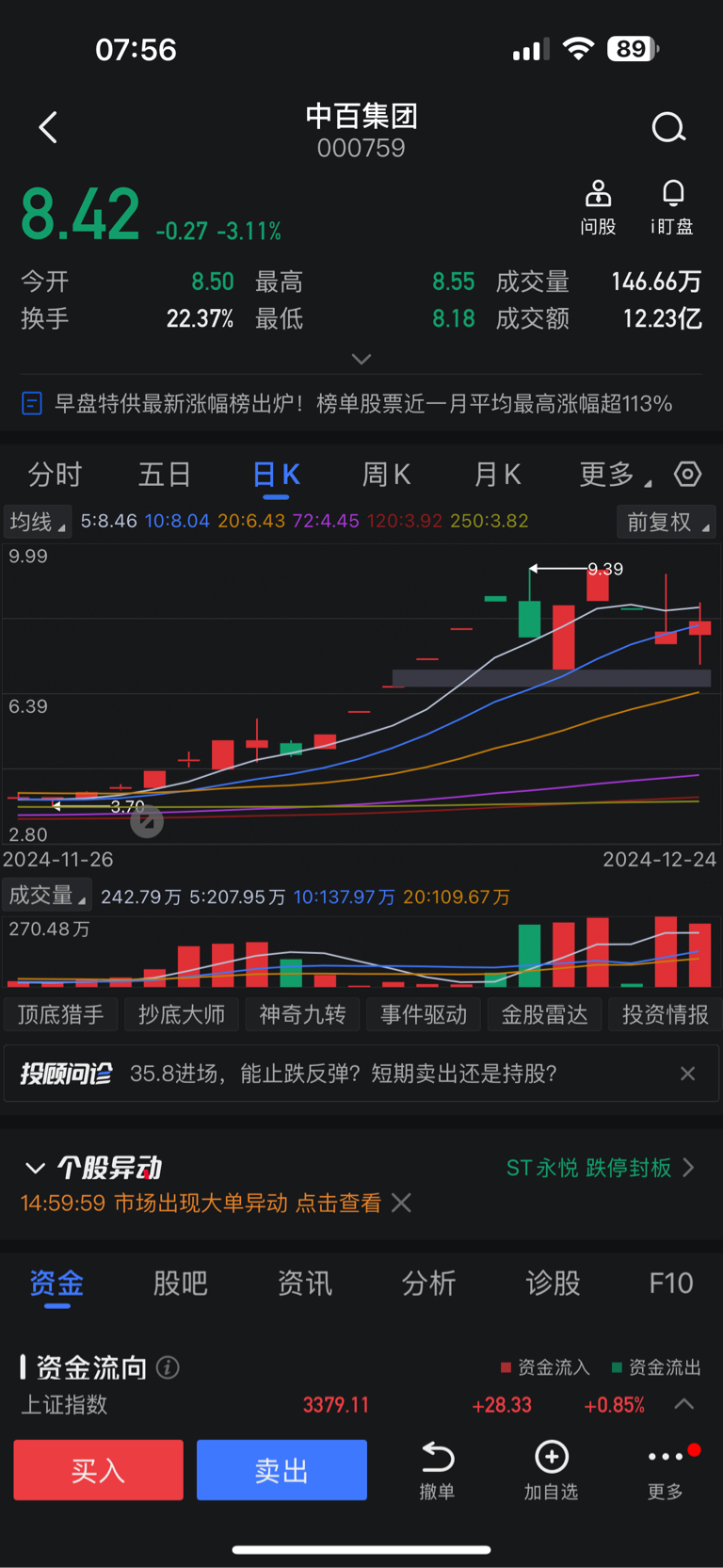723x1568 pixels.
Task: Tap the cellular signal bars icon
Action: 529,50
